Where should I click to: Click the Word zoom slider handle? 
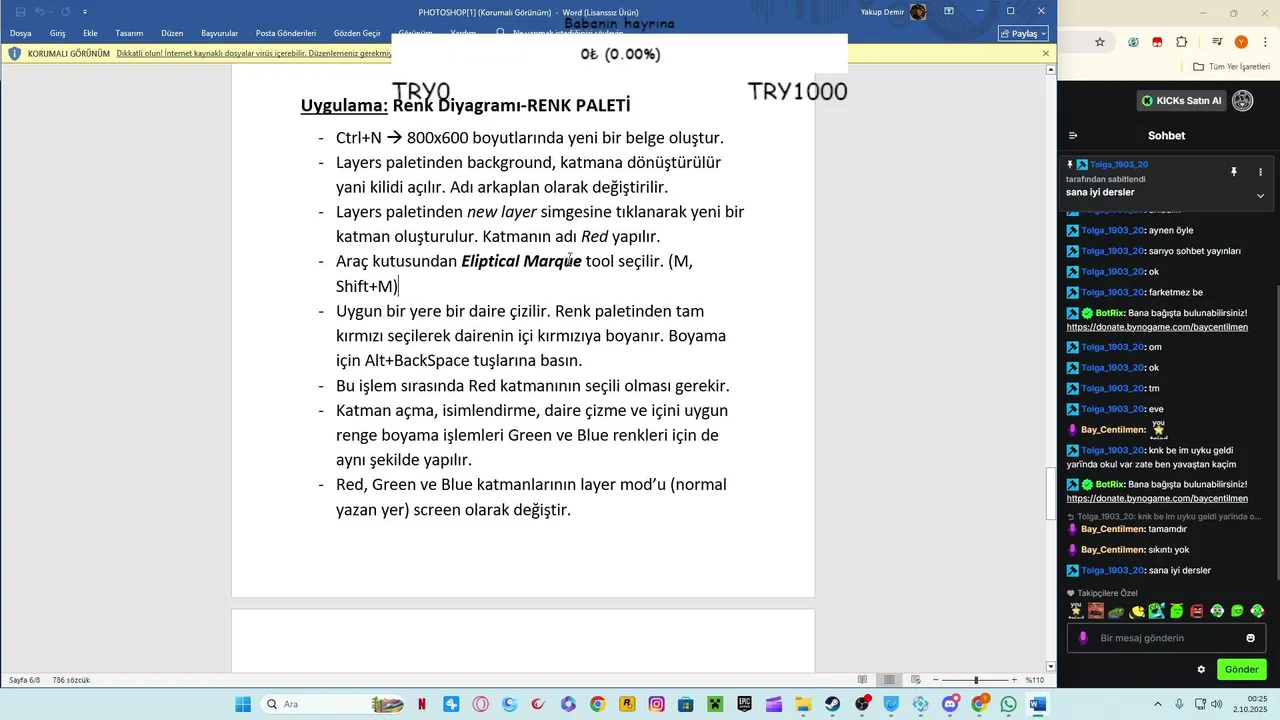[x=976, y=680]
